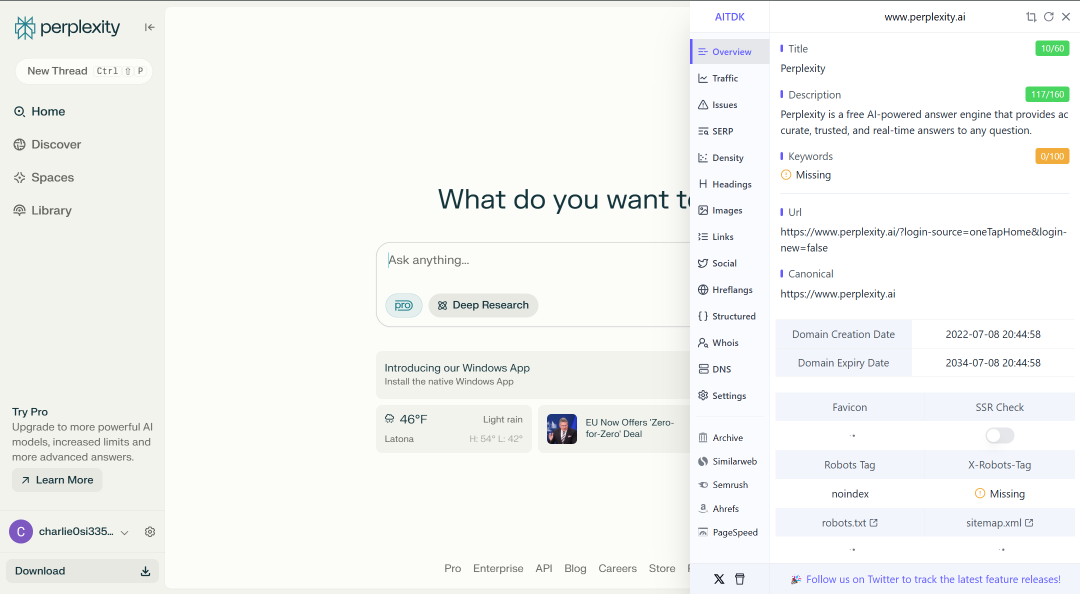This screenshot has height=594, width=1080.
Task: Collapse the Perplexity sidebar
Action: pos(149,28)
